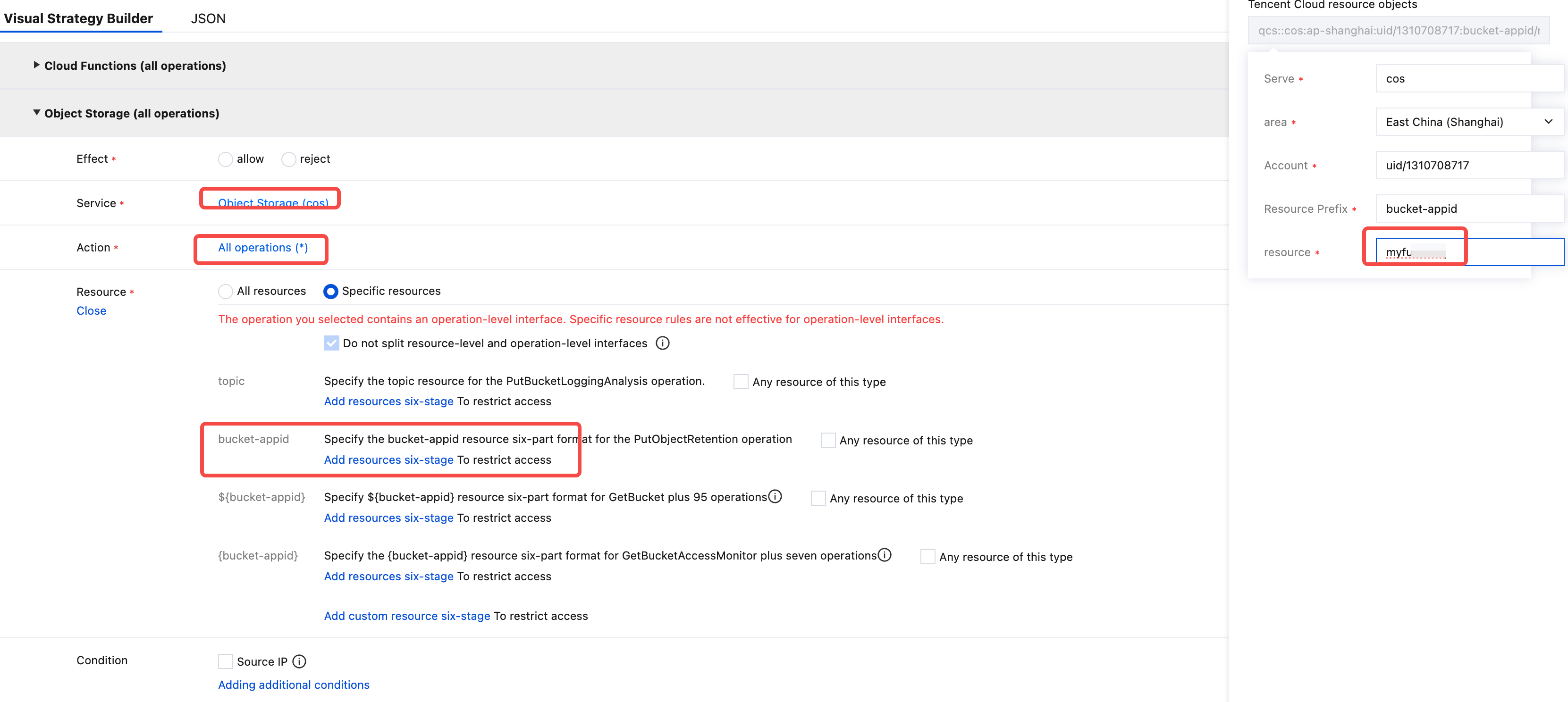Toggle 'Do not split resource-level' checkbox

pyautogui.click(x=331, y=343)
